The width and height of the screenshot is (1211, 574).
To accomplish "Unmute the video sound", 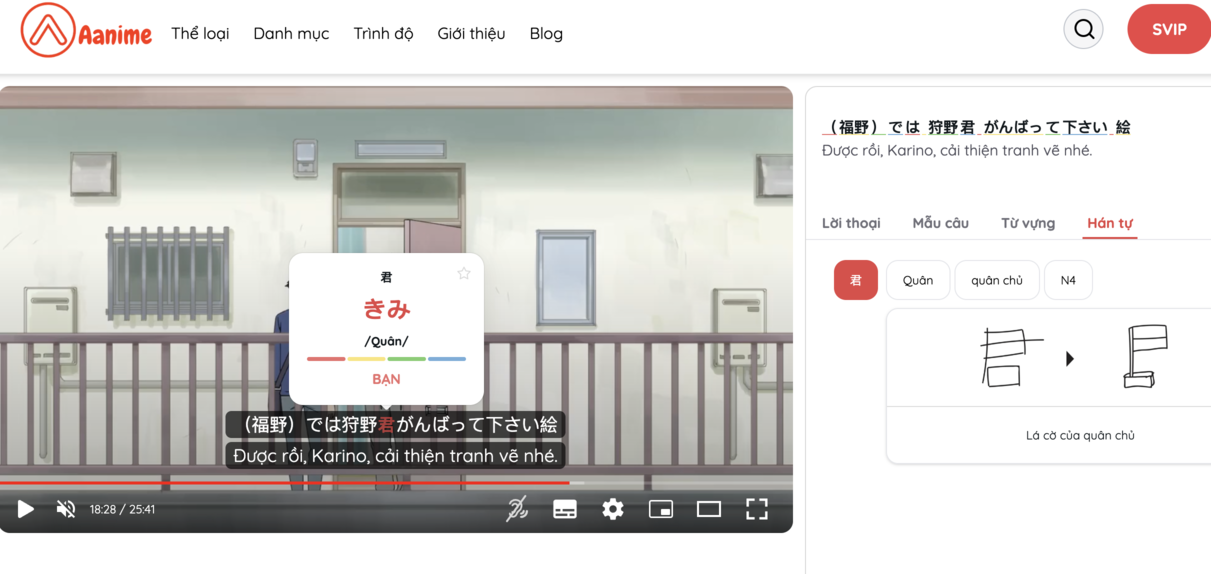I will [x=66, y=509].
